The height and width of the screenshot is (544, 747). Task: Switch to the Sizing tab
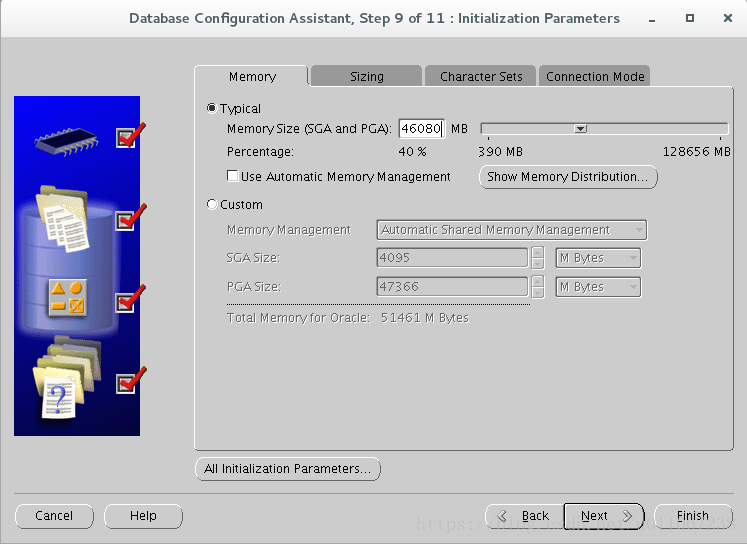(366, 76)
